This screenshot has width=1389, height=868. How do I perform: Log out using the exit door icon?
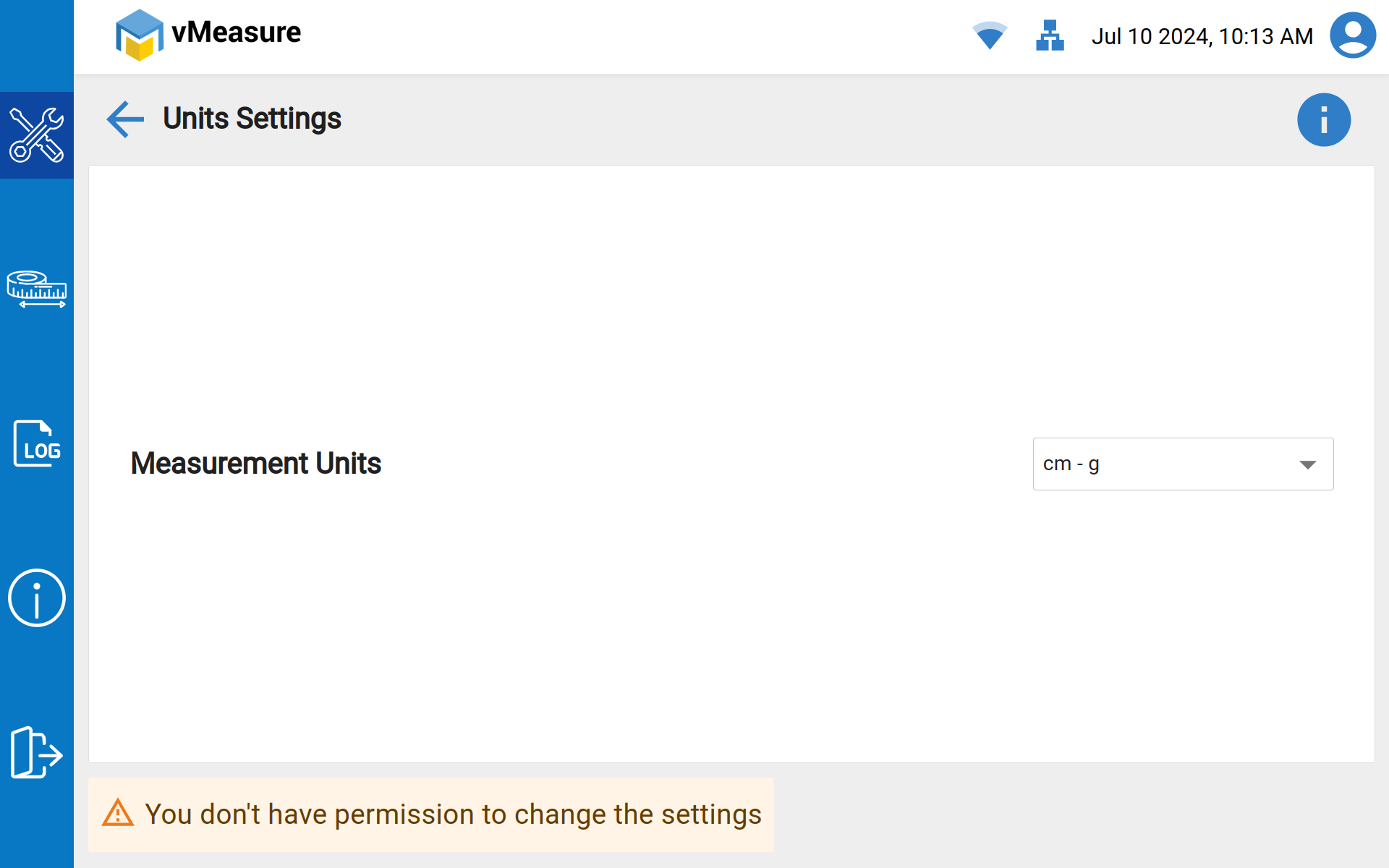tap(36, 752)
